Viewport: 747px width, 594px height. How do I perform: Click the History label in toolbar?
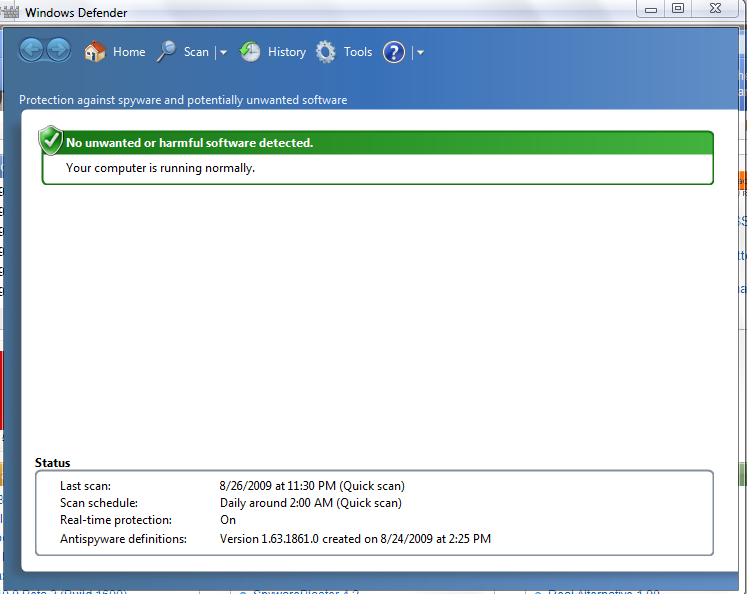[x=287, y=52]
